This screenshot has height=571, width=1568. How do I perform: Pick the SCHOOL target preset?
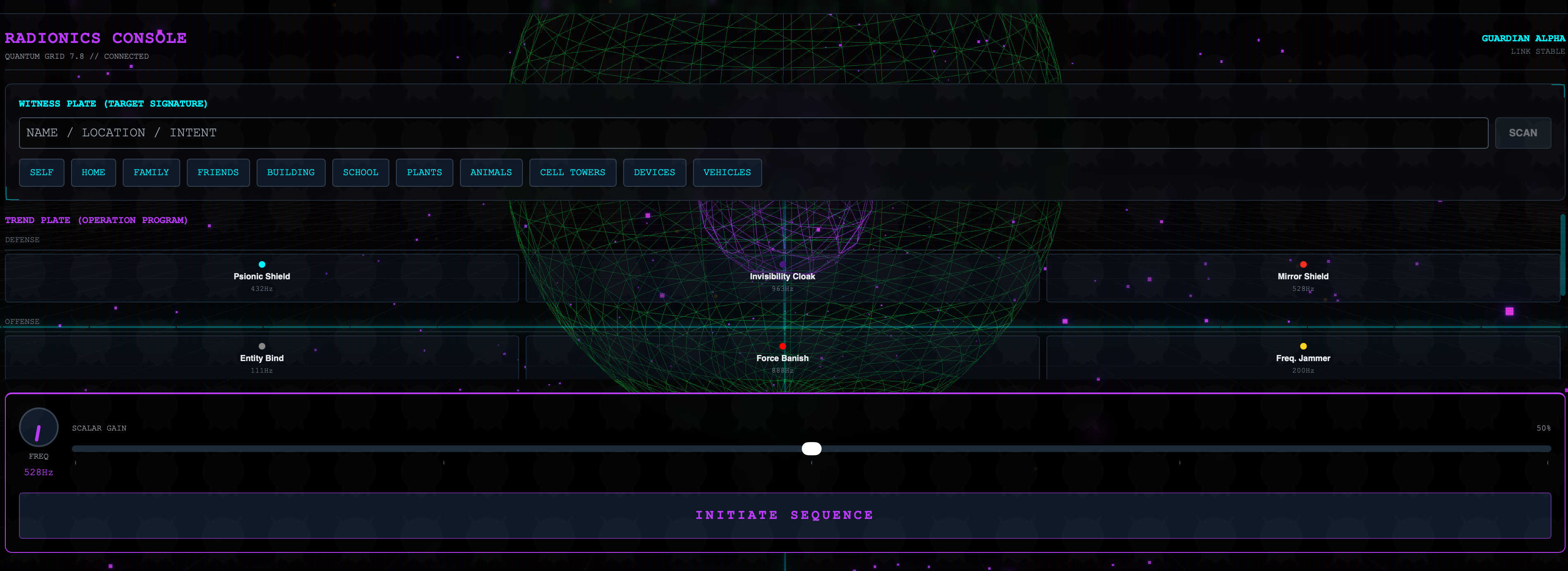(360, 173)
